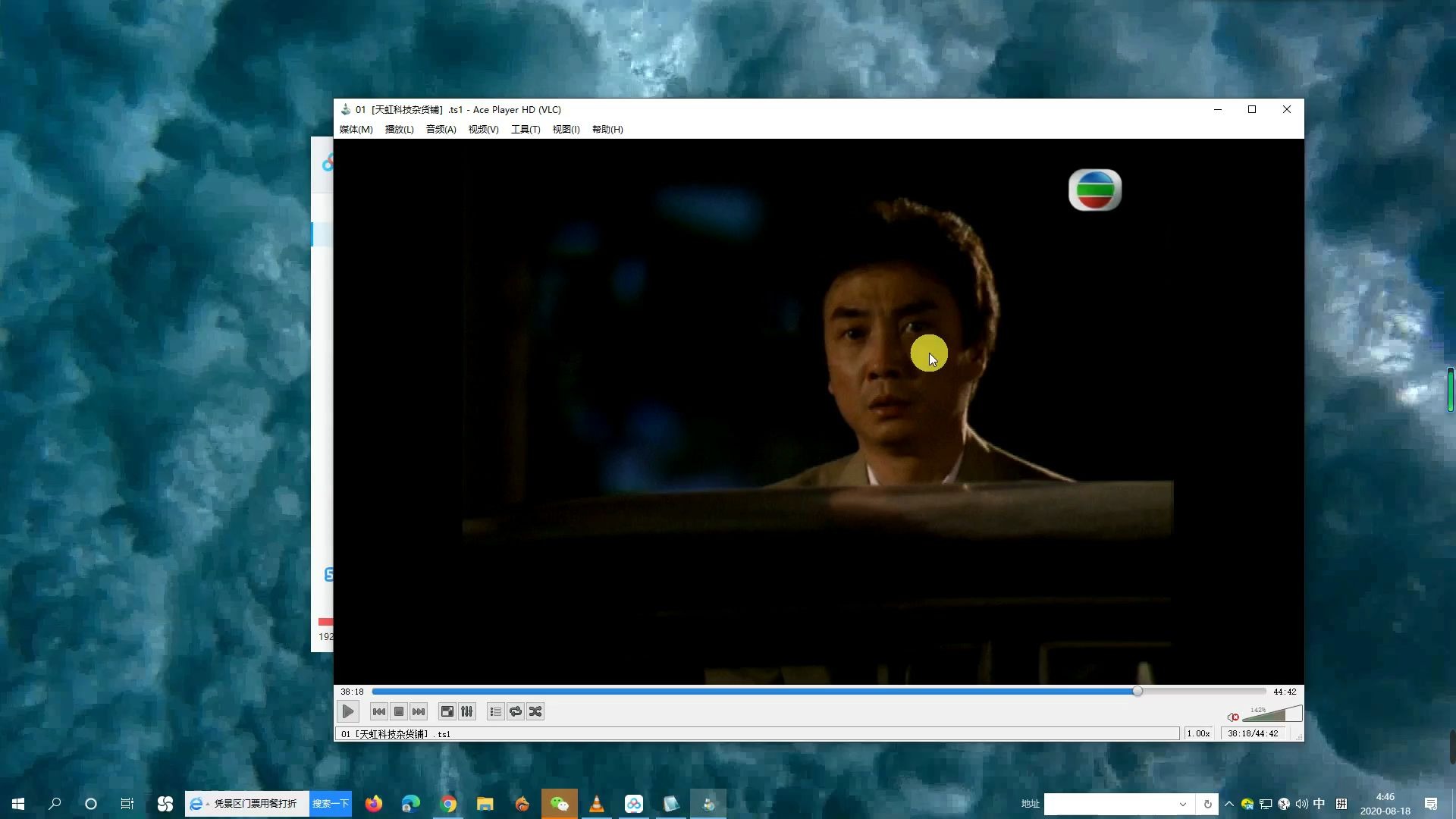Screen dimensions: 1456x819
Task: Click the round globe tray icon
Action: (x=1284, y=804)
